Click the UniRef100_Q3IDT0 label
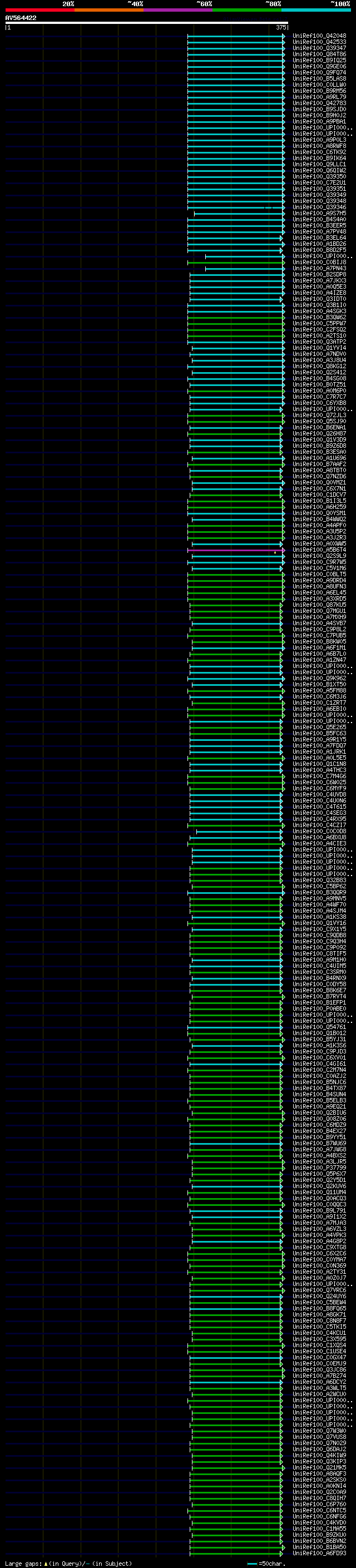This screenshot has width=356, height=1568. [319, 299]
